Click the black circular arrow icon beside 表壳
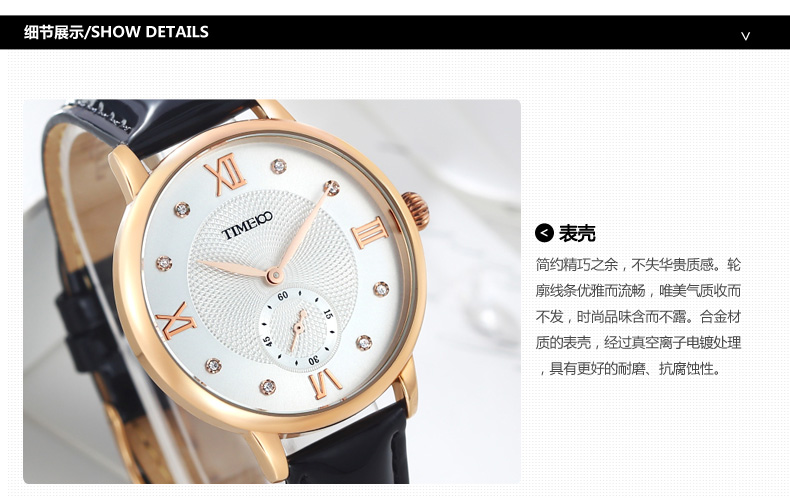This screenshot has width=790, height=498. tap(544, 233)
